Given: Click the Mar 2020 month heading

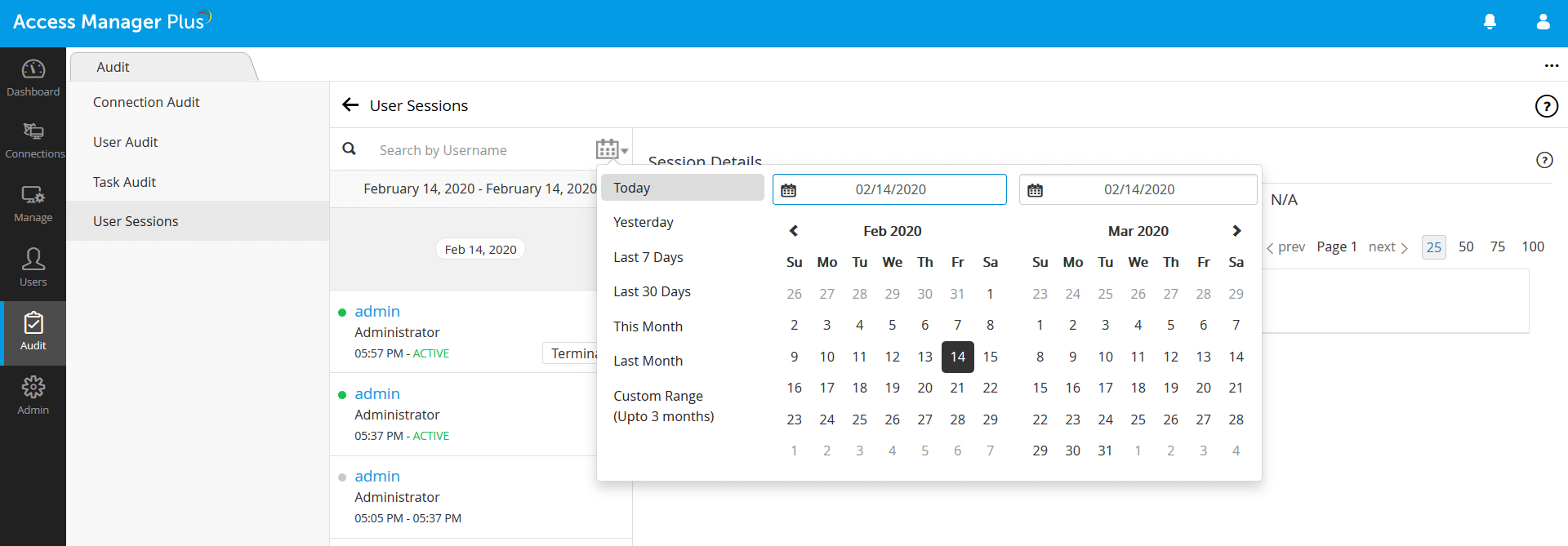Looking at the screenshot, I should [x=1138, y=231].
